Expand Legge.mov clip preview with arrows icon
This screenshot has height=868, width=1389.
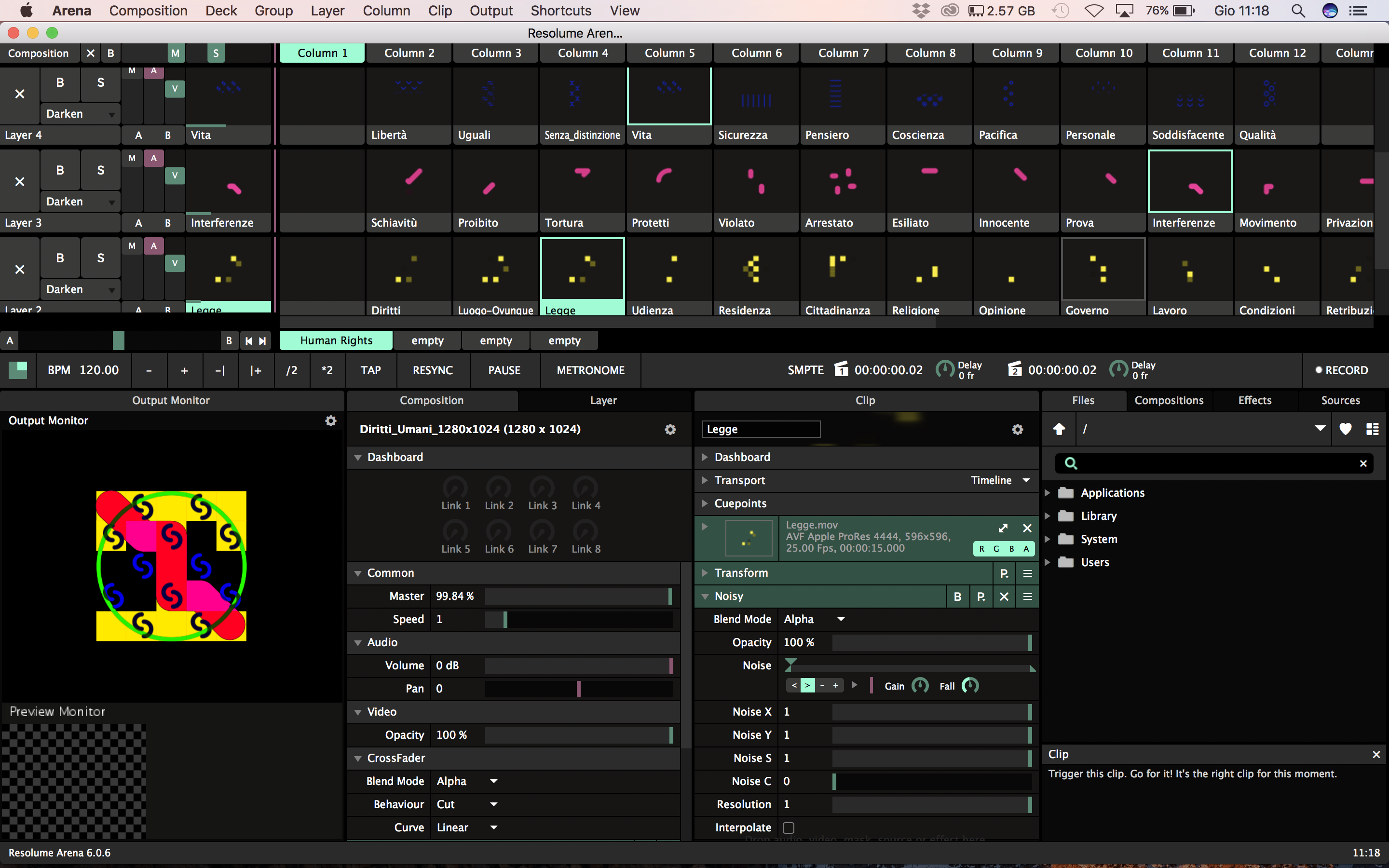point(1003,528)
